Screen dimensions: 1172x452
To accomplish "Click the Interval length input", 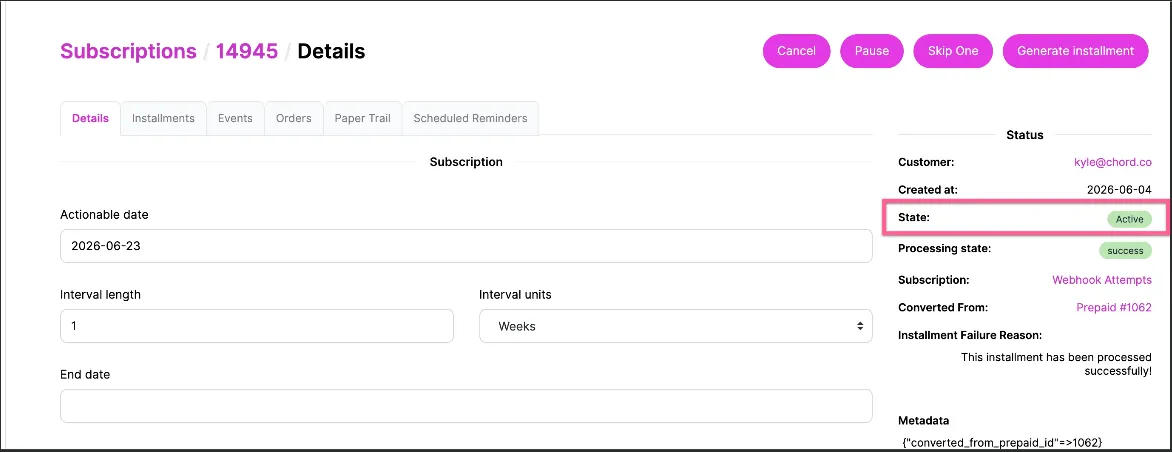I will 256,326.
